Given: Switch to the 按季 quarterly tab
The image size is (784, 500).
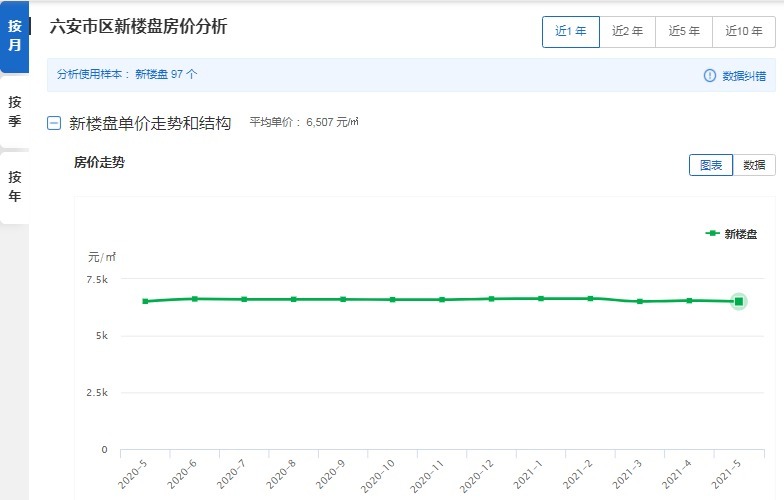Looking at the screenshot, I should click(14, 112).
